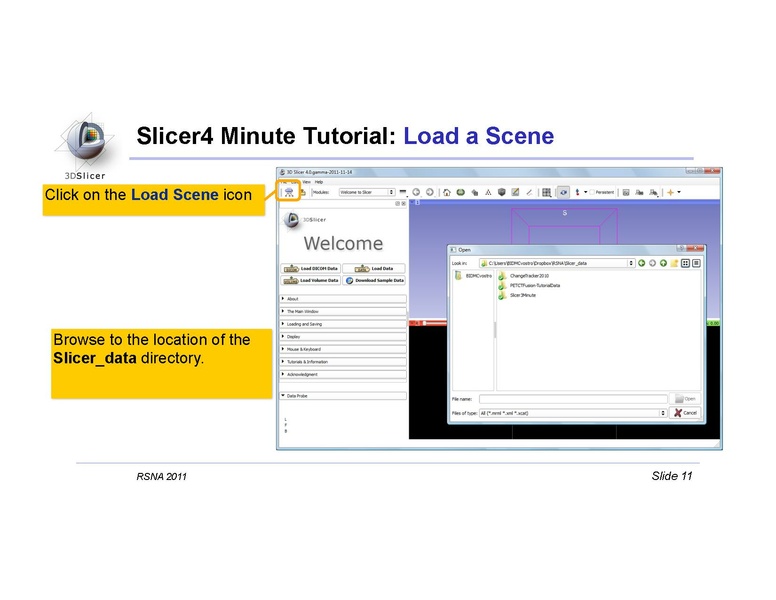Click the File name input field
The image size is (776, 600).
coord(573,399)
